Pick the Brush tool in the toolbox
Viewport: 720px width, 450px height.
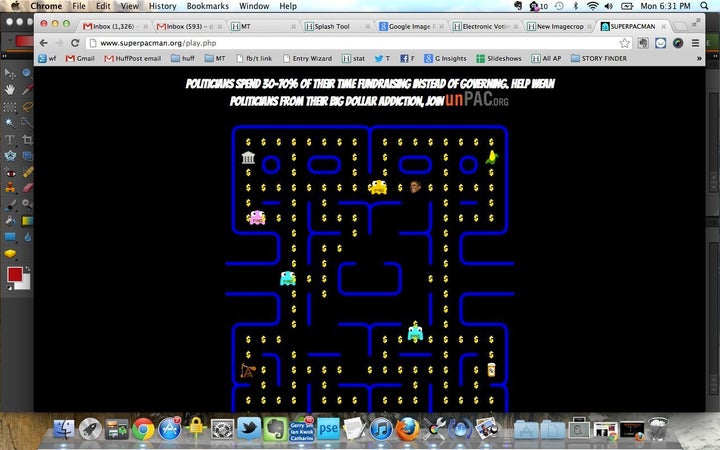[x=10, y=205]
